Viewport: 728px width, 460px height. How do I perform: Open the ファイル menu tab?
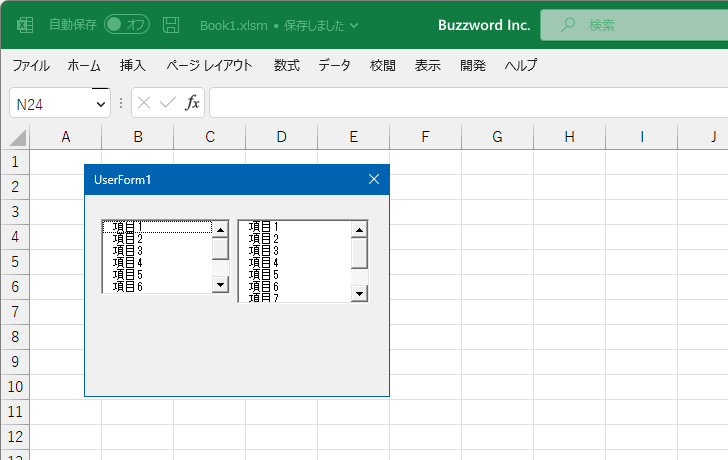click(31, 65)
